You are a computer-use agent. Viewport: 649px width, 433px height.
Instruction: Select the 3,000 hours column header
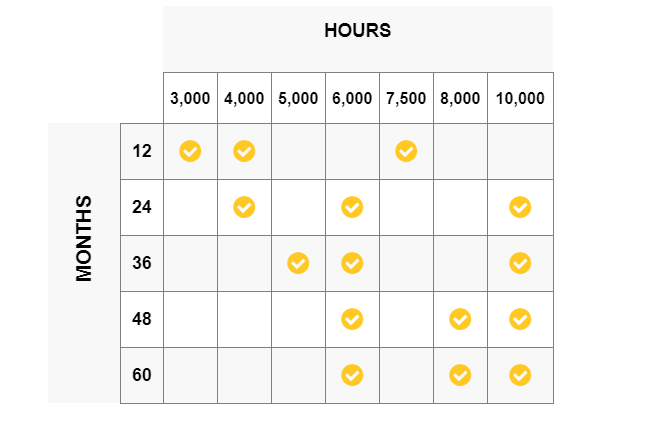[190, 99]
